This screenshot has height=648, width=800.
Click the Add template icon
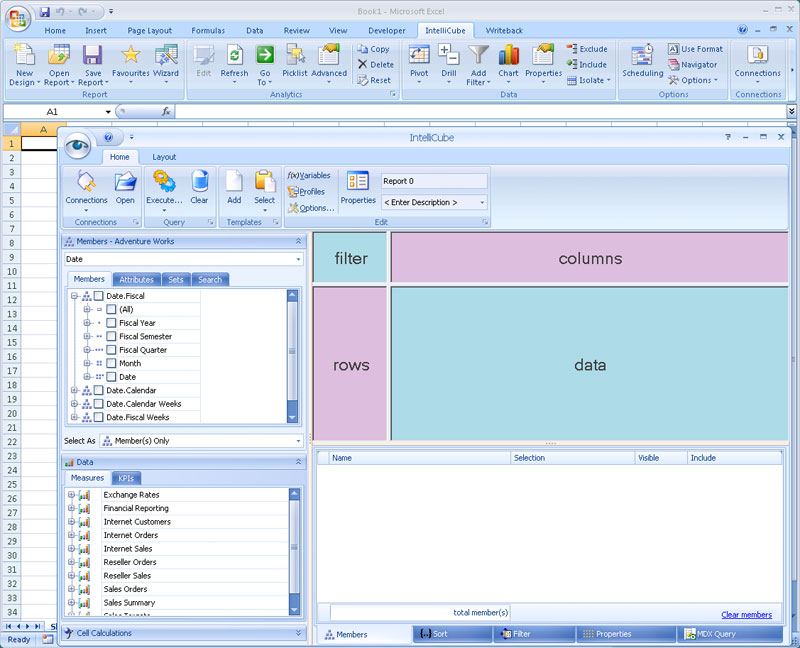click(234, 182)
